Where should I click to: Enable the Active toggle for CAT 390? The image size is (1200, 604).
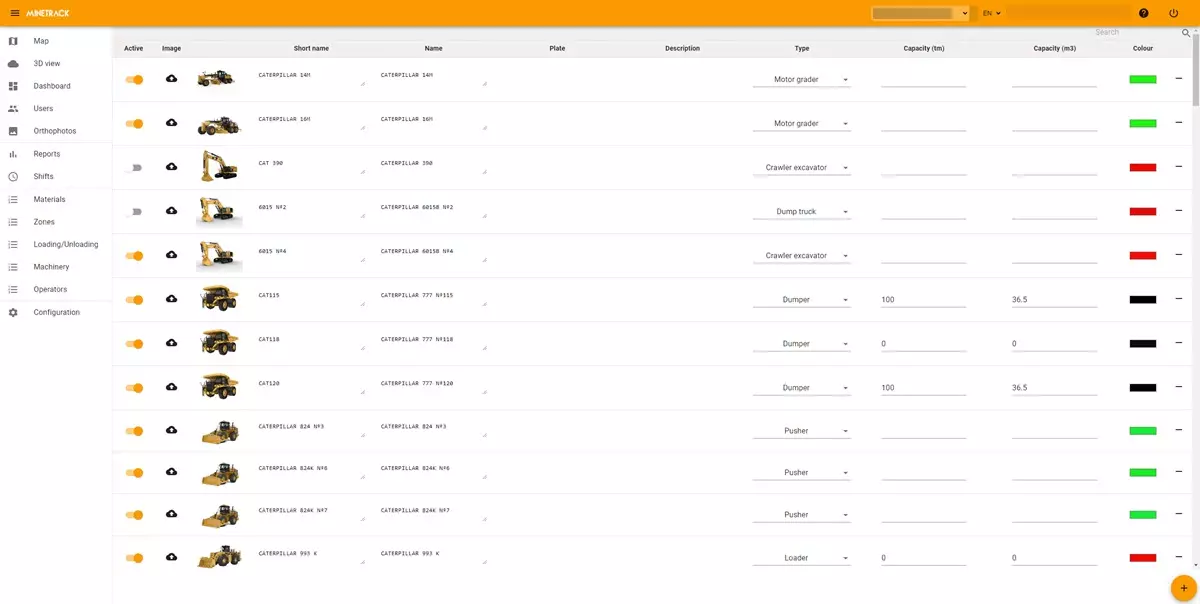pos(134,168)
